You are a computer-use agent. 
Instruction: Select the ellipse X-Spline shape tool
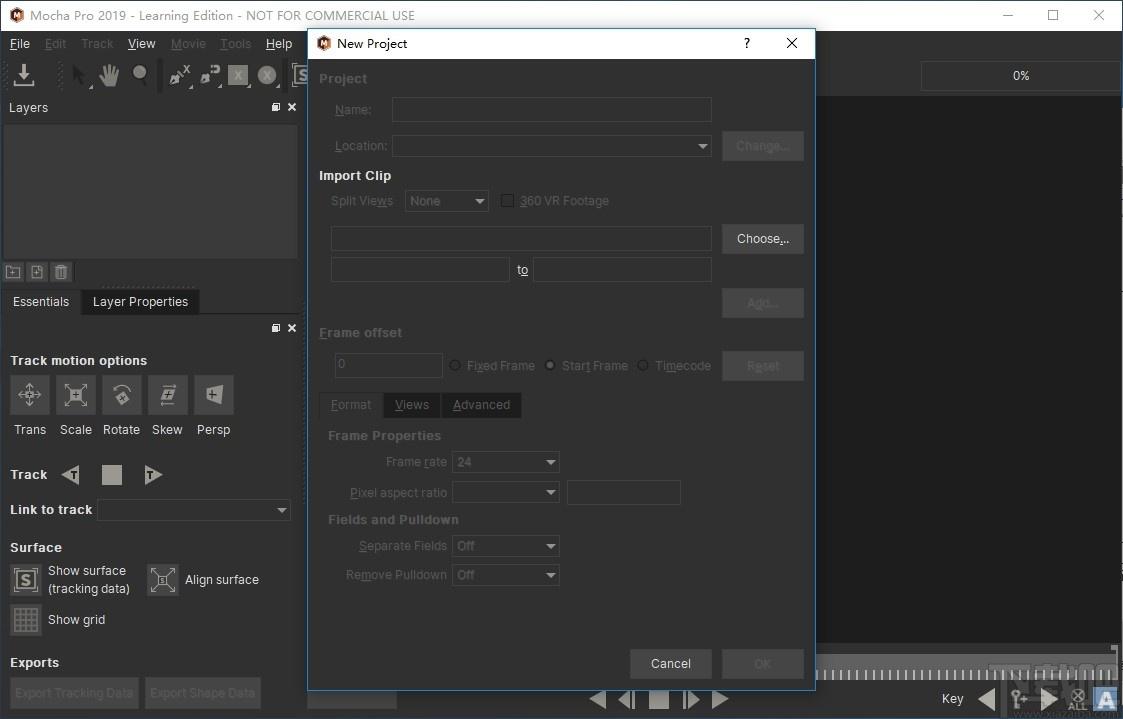pos(267,75)
